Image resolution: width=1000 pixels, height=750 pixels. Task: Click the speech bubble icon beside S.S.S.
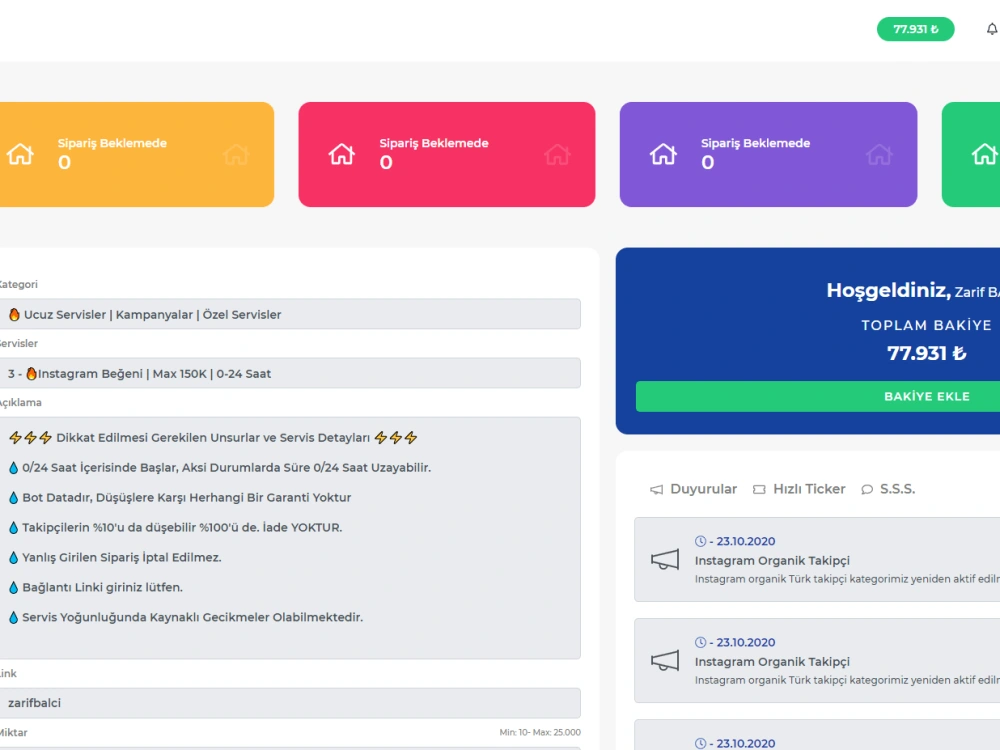(867, 490)
